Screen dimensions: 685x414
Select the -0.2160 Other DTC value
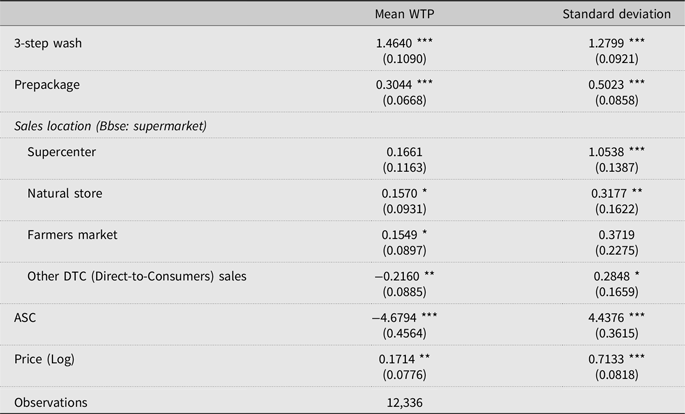(x=397, y=276)
